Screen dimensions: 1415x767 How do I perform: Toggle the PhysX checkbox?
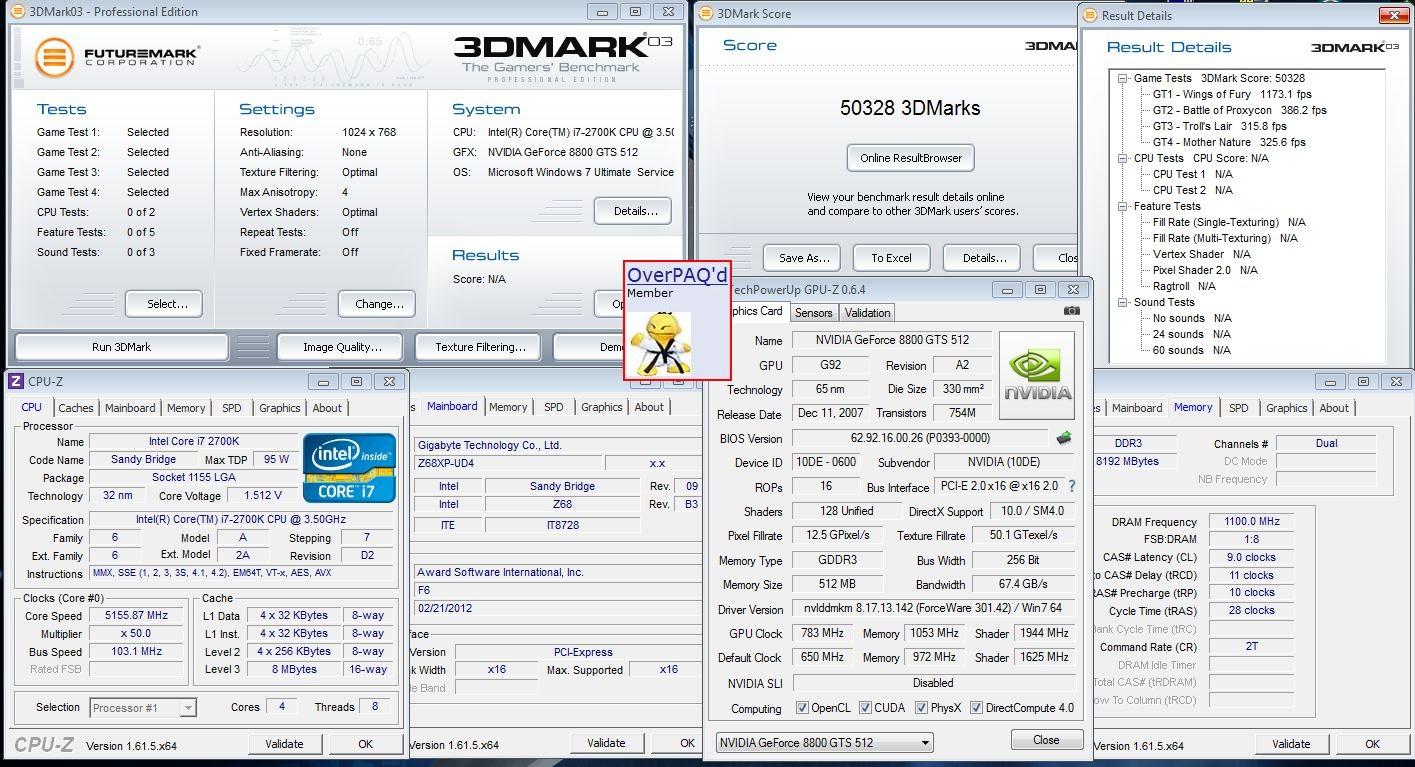coord(922,708)
